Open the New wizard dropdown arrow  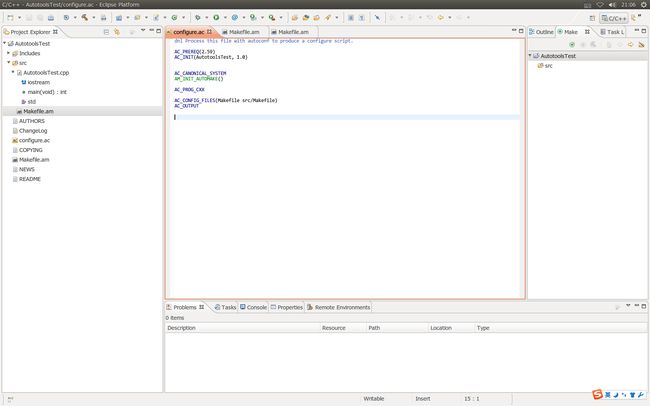pyautogui.click(x=19, y=18)
